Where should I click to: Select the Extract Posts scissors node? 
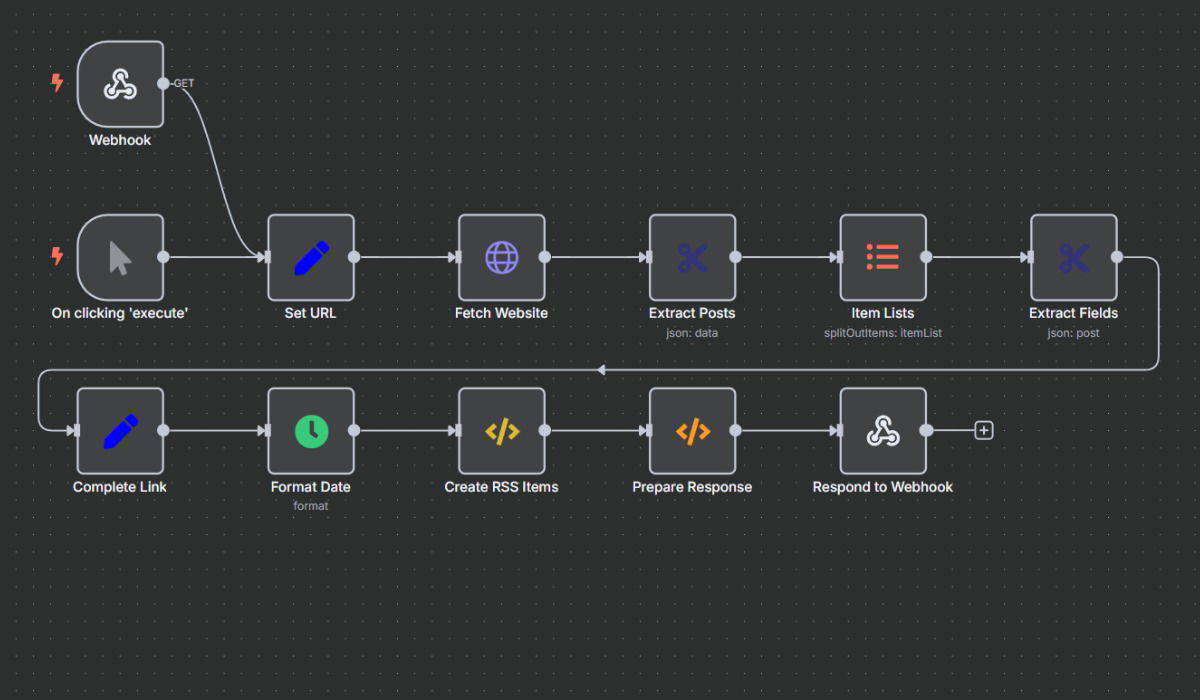point(692,257)
